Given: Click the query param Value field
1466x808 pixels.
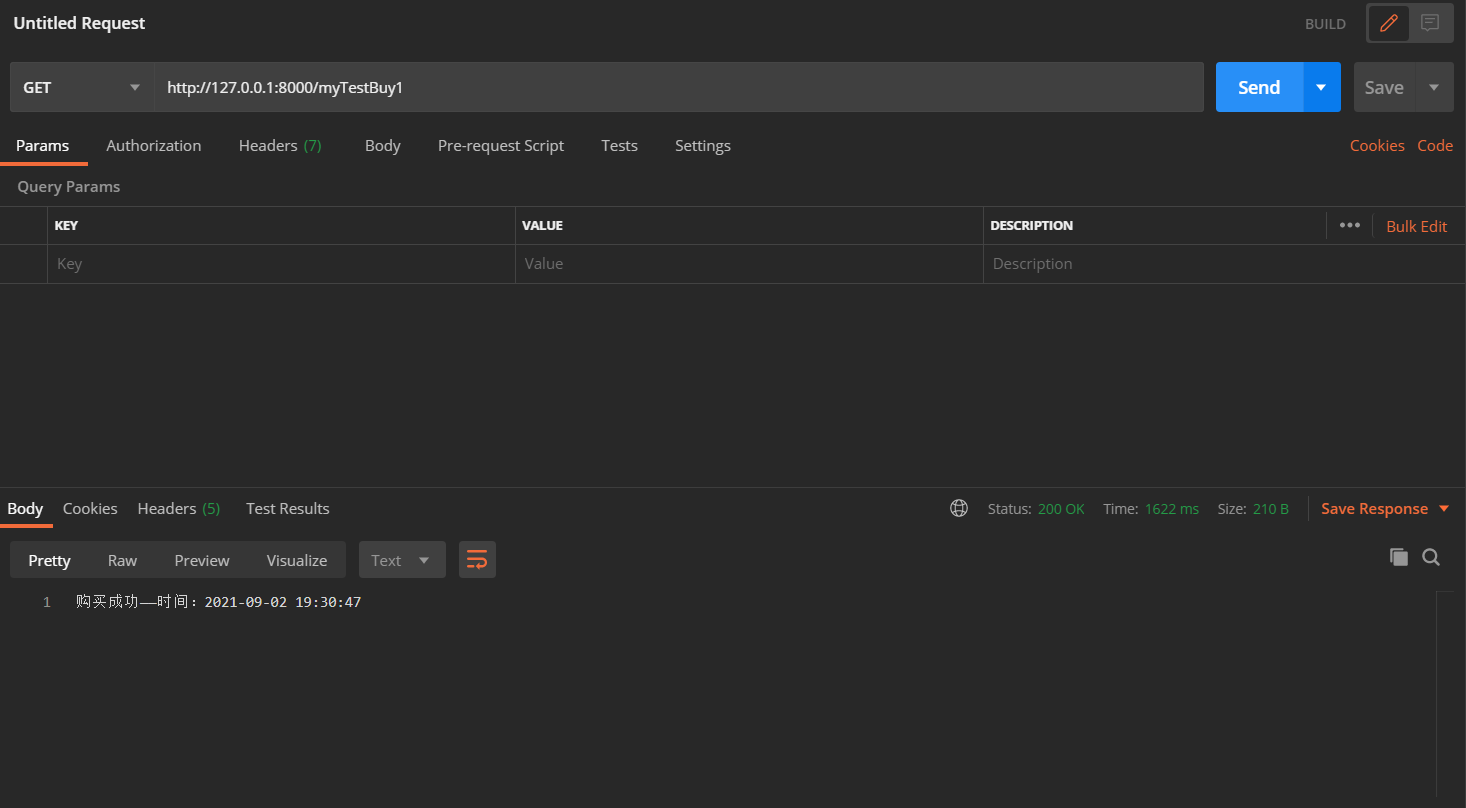Looking at the screenshot, I should tap(749, 264).
